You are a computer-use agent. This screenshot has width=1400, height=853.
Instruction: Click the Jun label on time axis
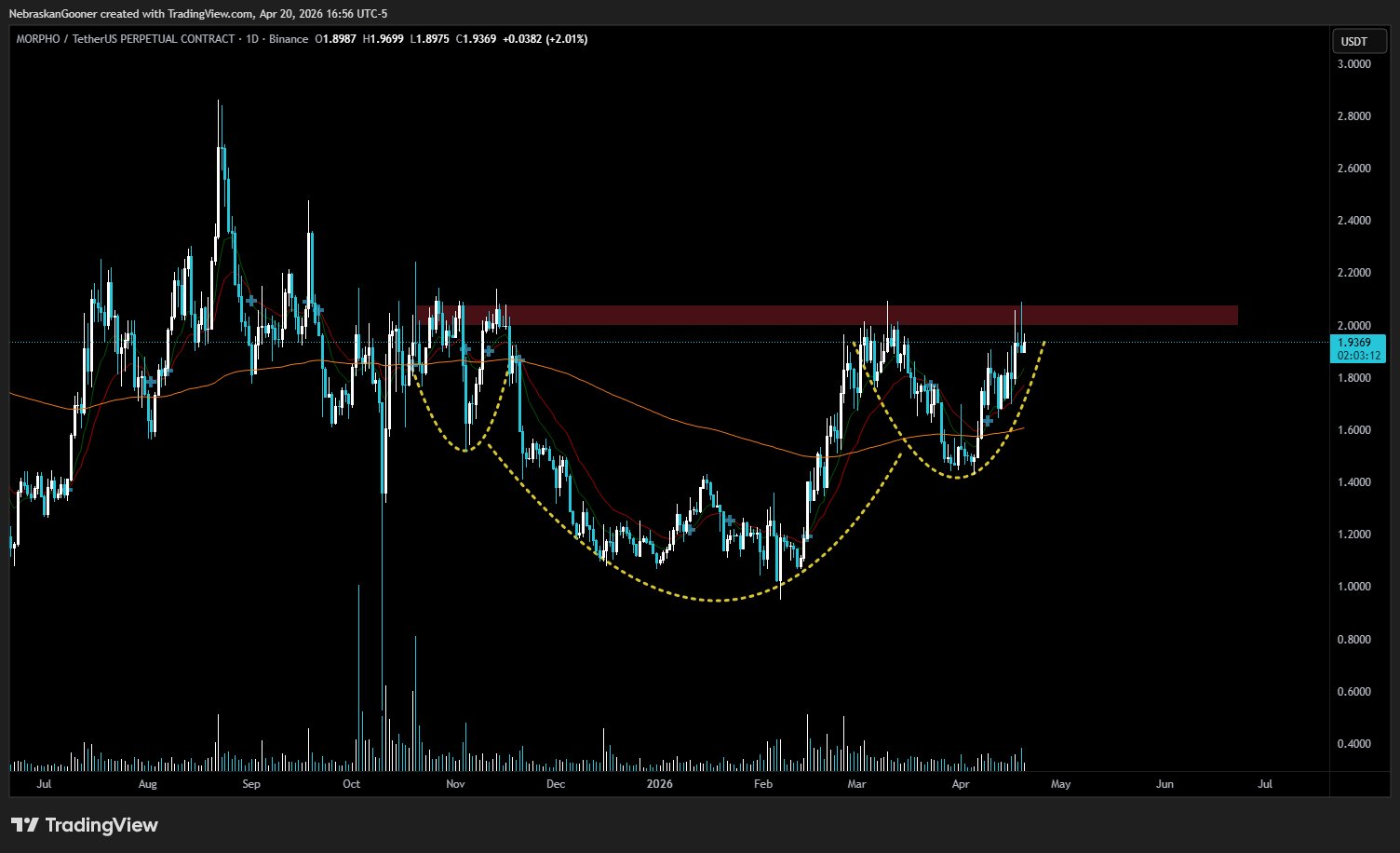coord(1164,784)
